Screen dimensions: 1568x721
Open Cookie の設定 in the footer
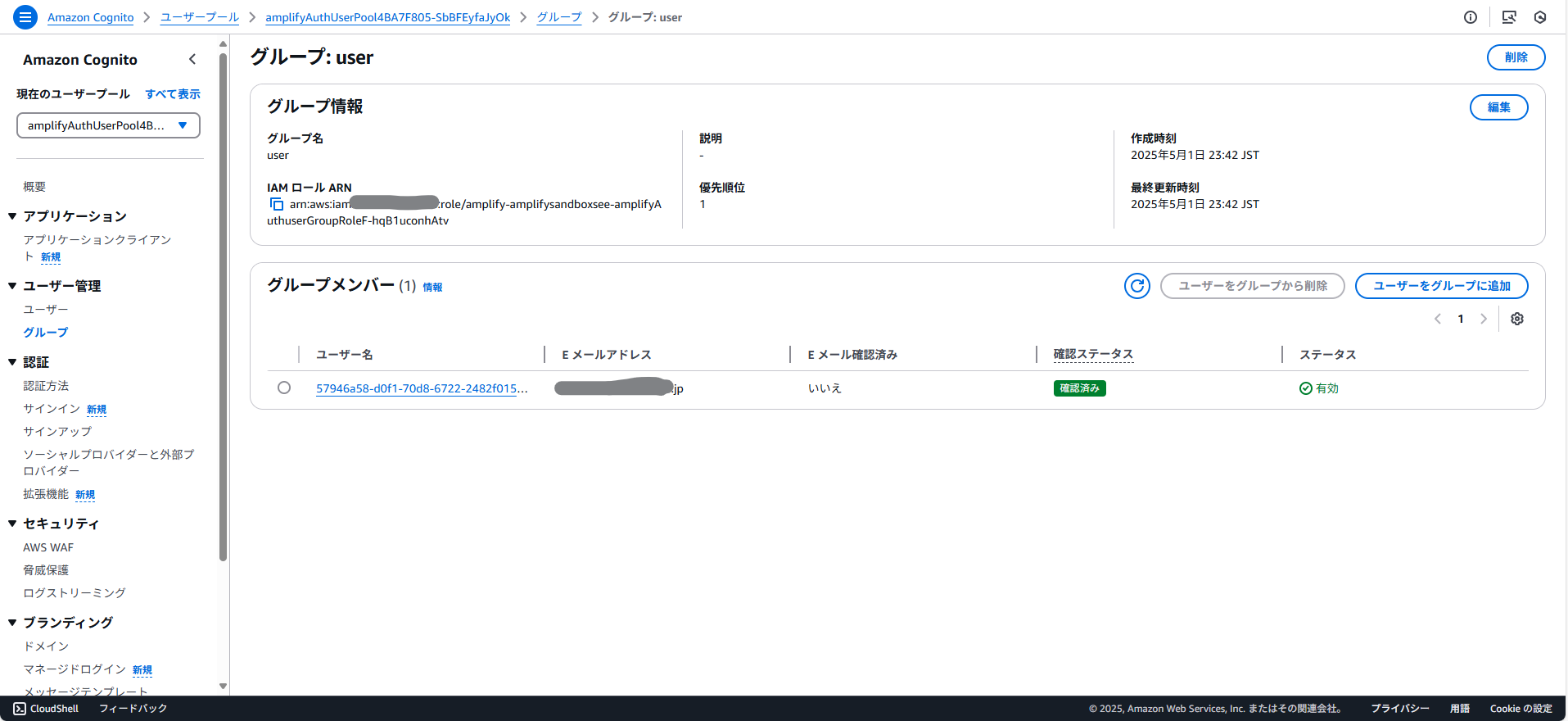pos(1521,709)
